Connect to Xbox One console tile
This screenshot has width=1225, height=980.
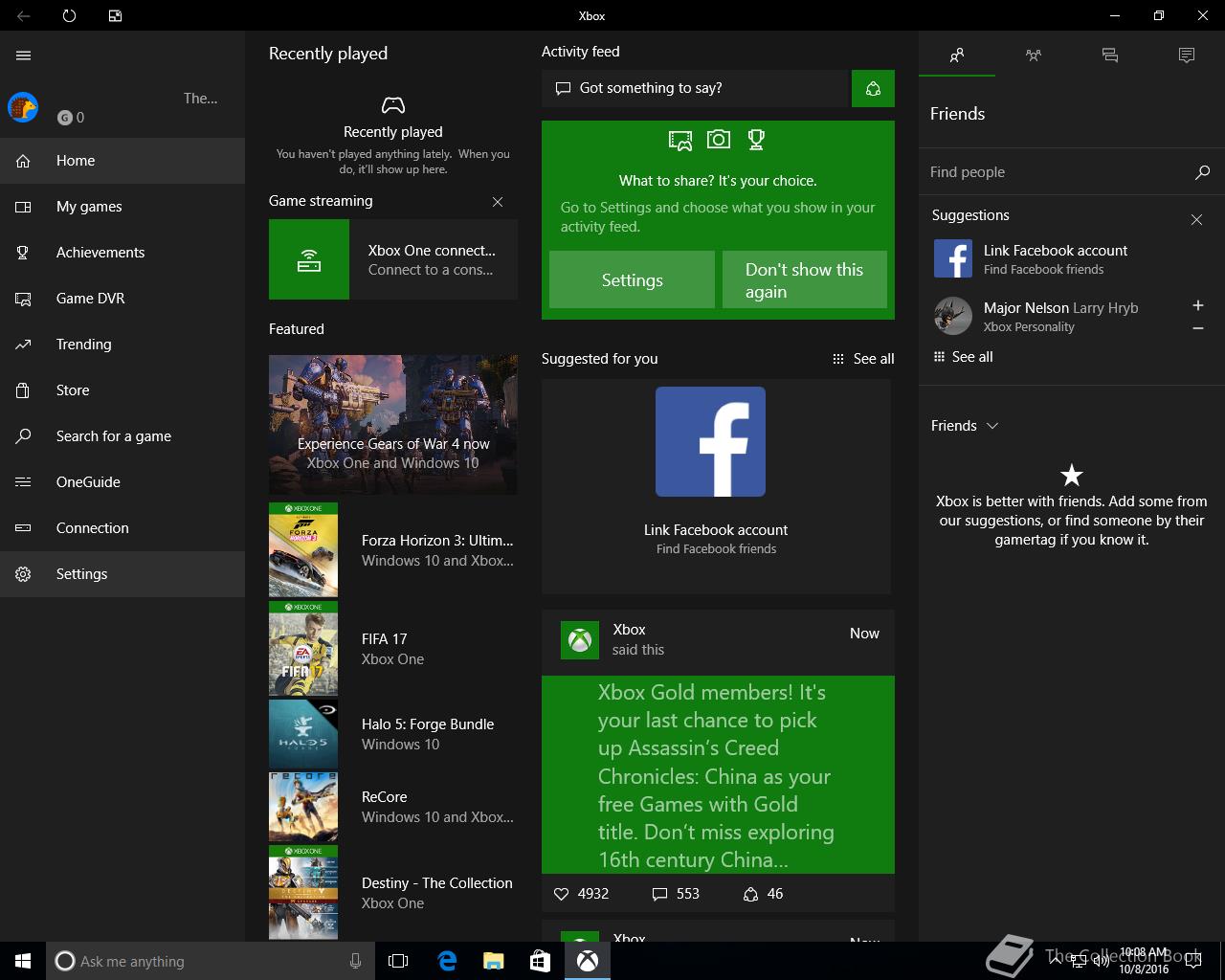[x=393, y=259]
